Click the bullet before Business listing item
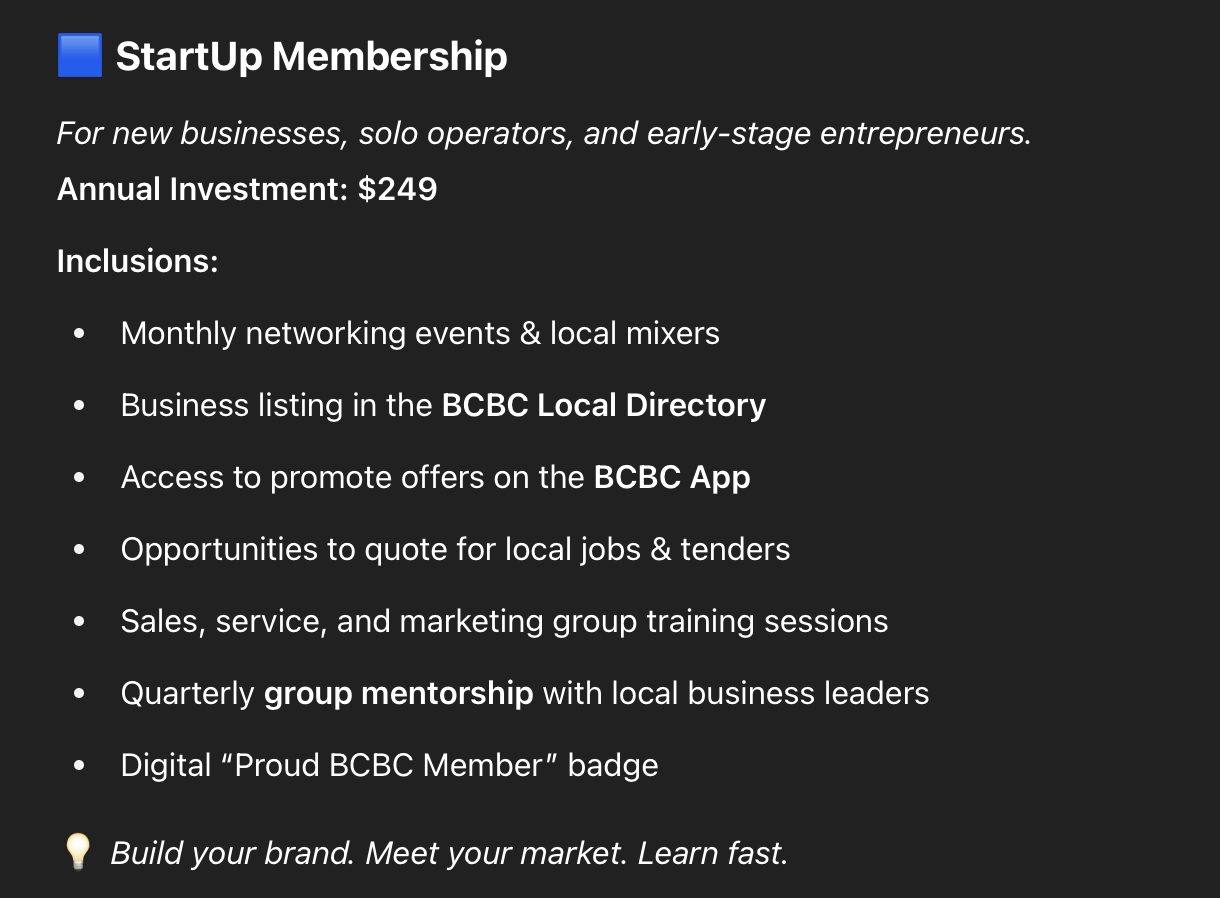The width and height of the screenshot is (1220, 898). (x=80, y=406)
